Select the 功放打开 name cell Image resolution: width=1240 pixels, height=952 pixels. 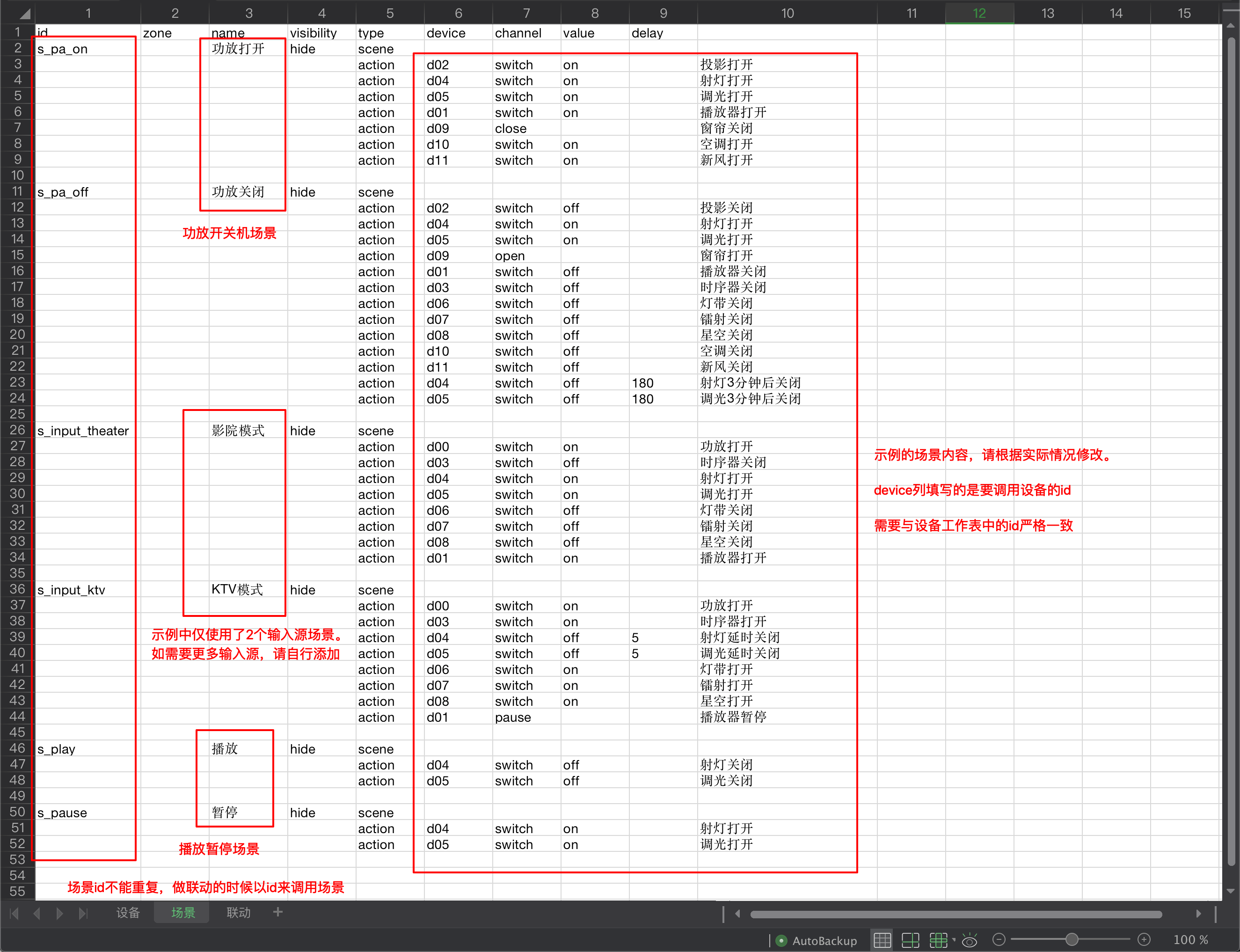[248, 49]
